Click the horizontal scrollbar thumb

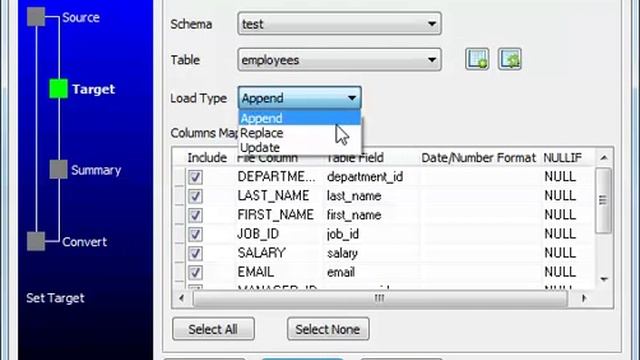[x=380, y=298]
